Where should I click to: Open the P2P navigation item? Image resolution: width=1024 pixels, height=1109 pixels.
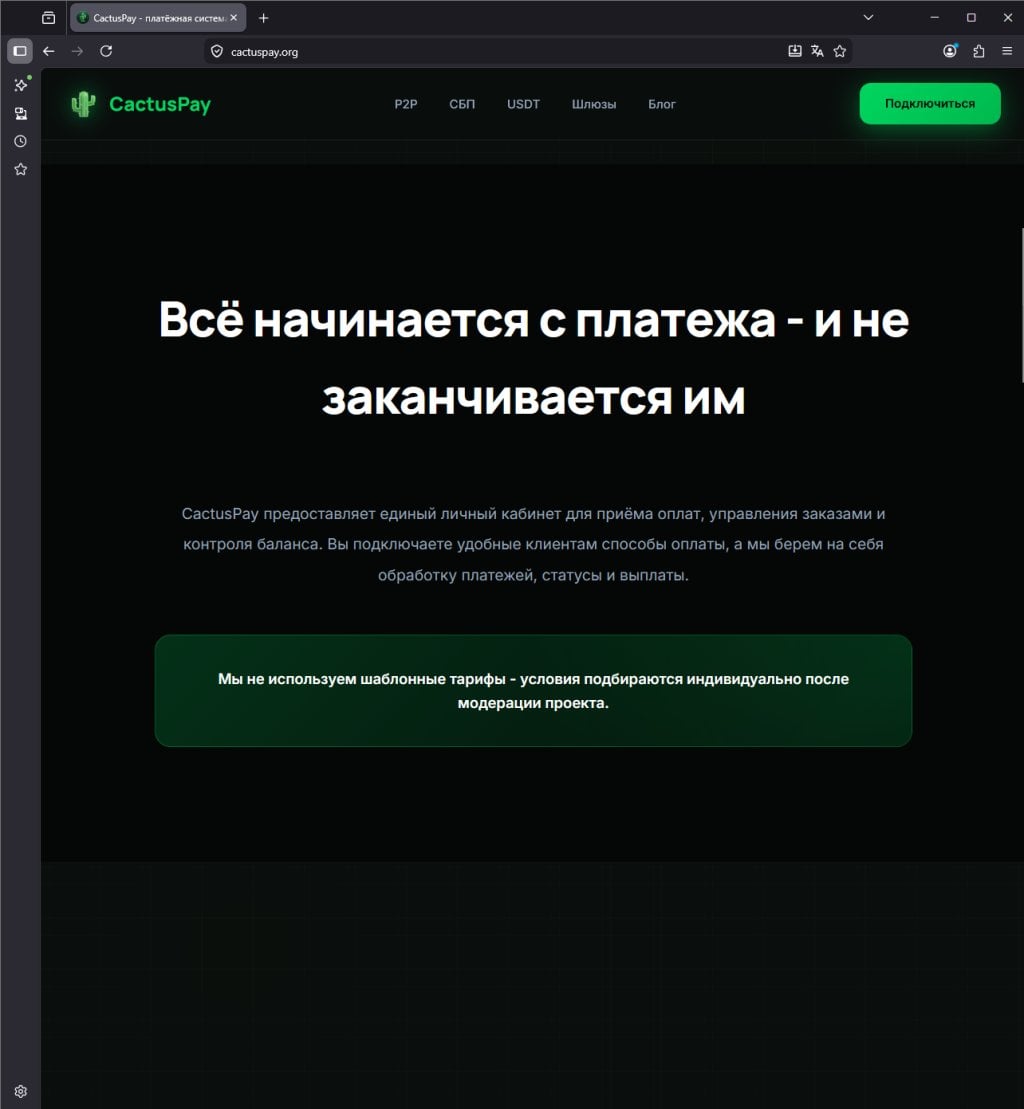pos(406,104)
